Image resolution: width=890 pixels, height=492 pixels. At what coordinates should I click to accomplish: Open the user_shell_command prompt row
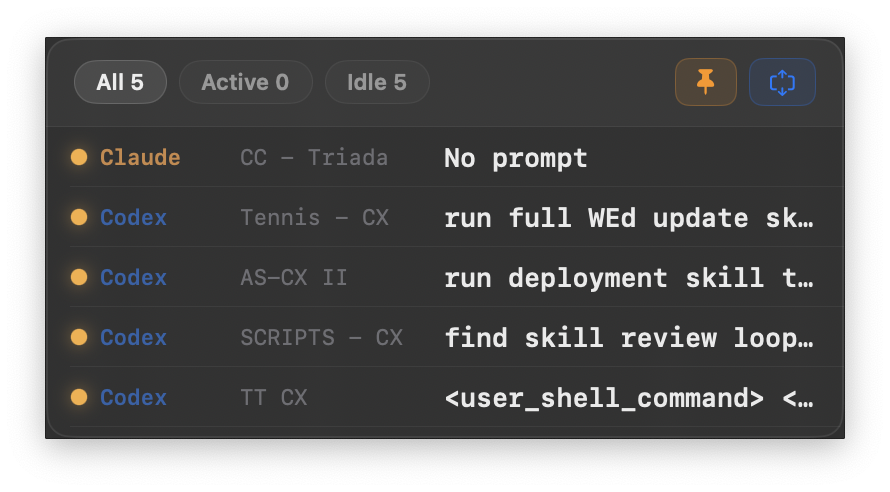tap(628, 397)
